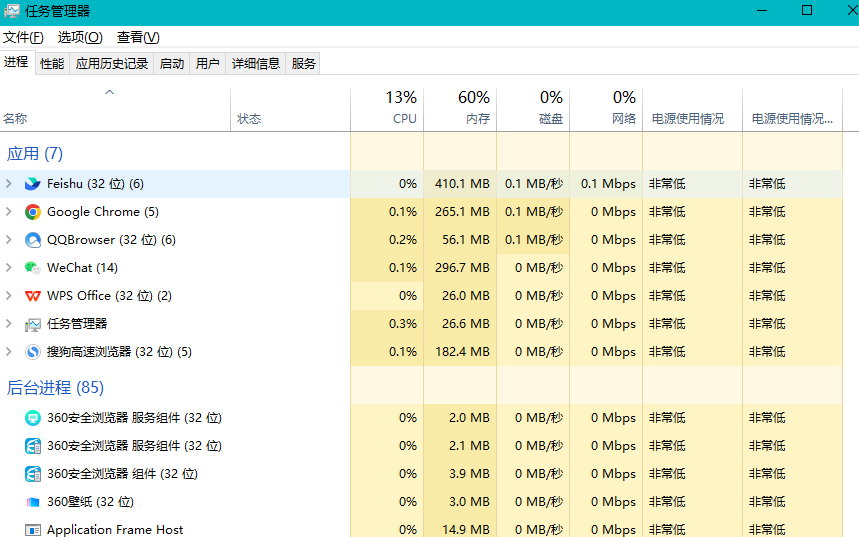859x537 pixels.
Task: Click the Feishu app icon
Action: click(33, 184)
